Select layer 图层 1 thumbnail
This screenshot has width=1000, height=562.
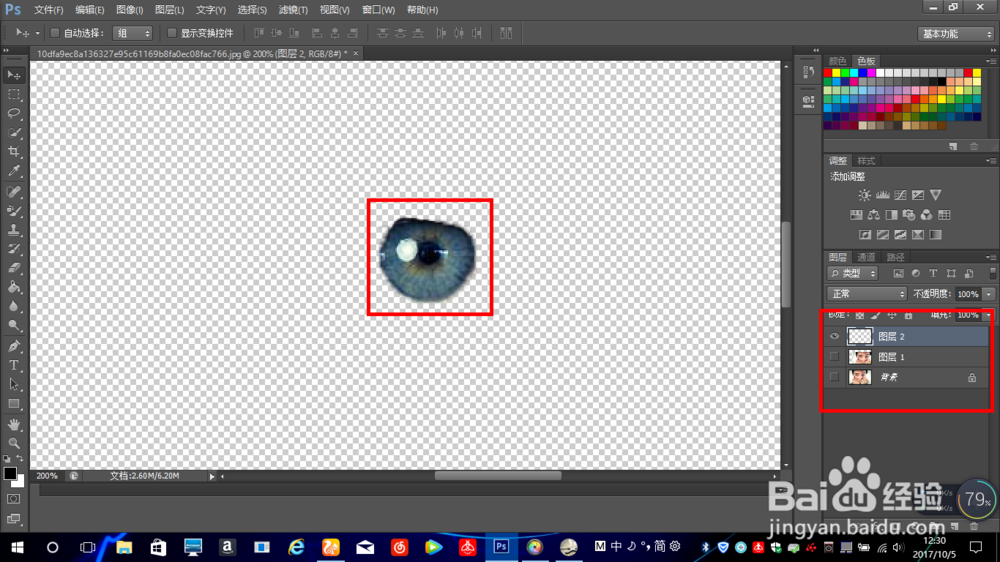coord(859,357)
